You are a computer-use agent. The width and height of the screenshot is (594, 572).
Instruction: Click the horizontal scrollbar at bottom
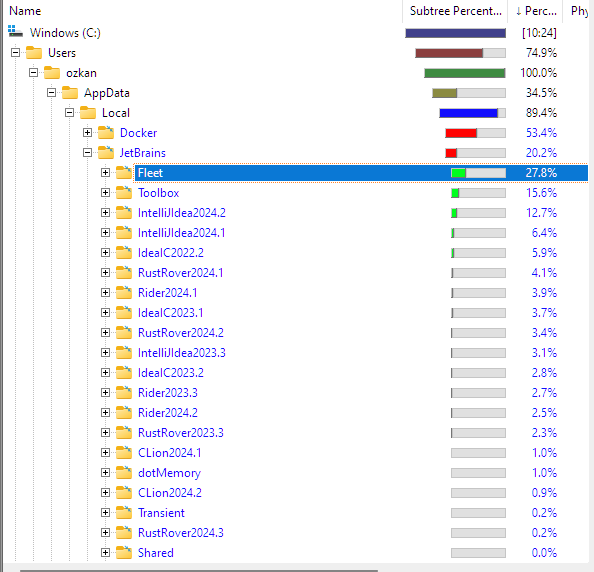[x=199, y=570]
